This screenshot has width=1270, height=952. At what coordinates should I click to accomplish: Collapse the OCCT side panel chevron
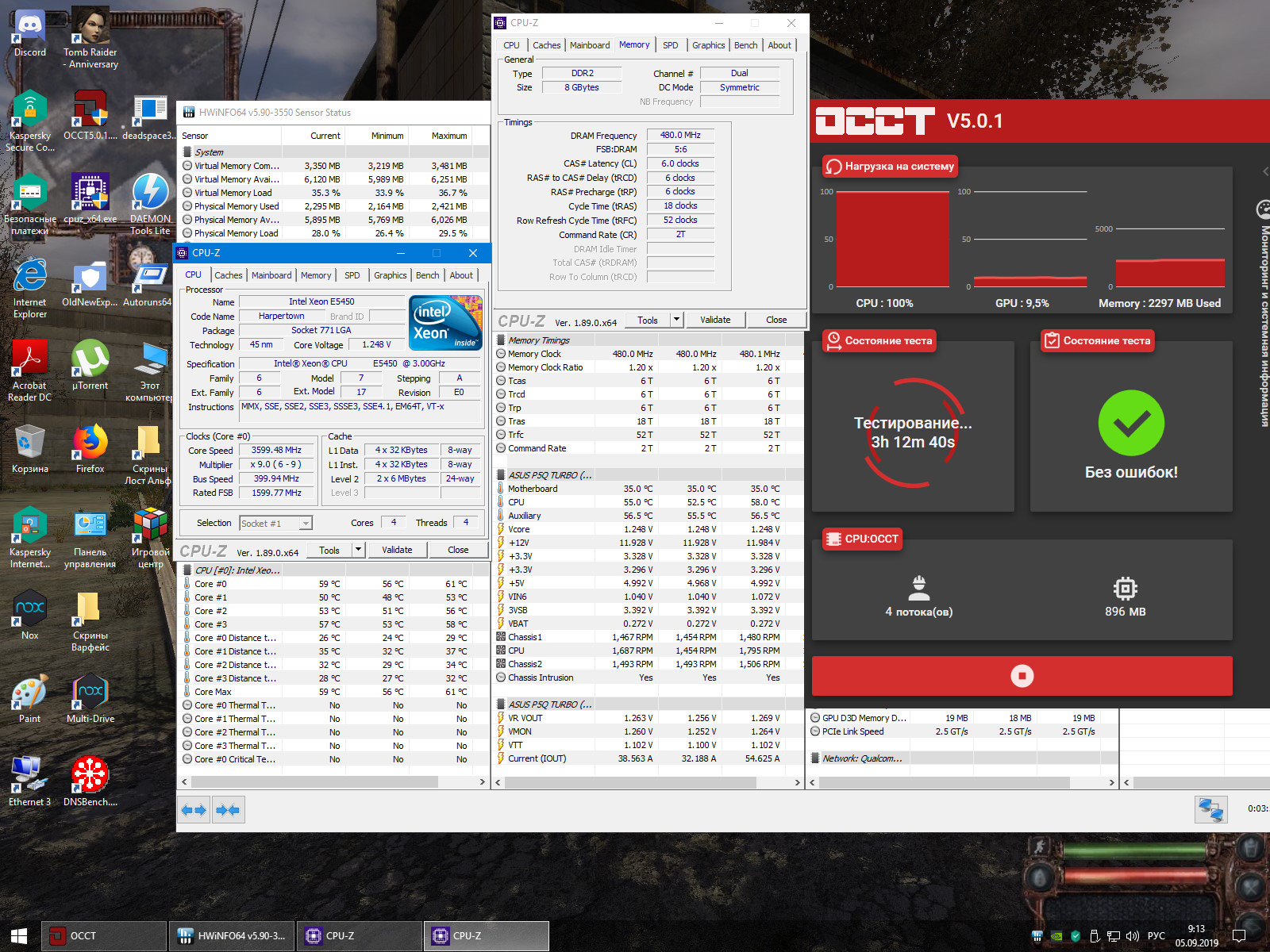point(1265,171)
